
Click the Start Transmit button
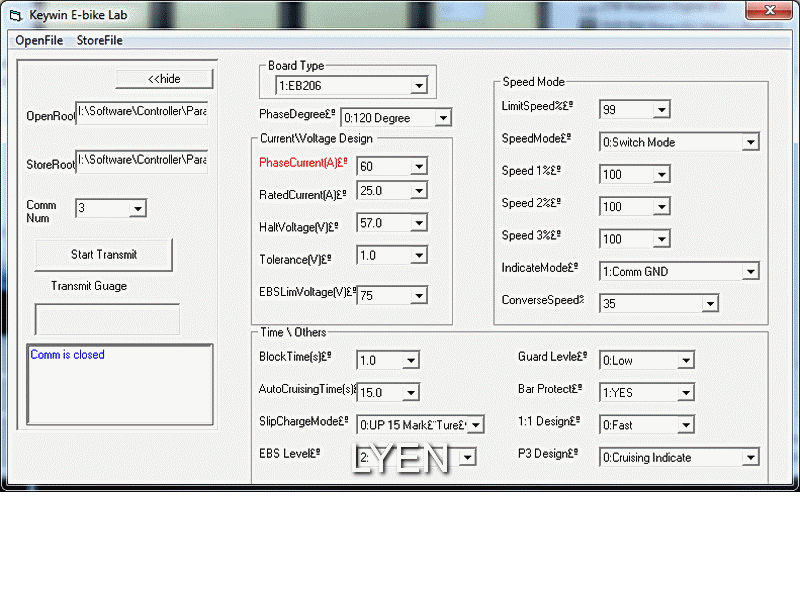coord(104,255)
